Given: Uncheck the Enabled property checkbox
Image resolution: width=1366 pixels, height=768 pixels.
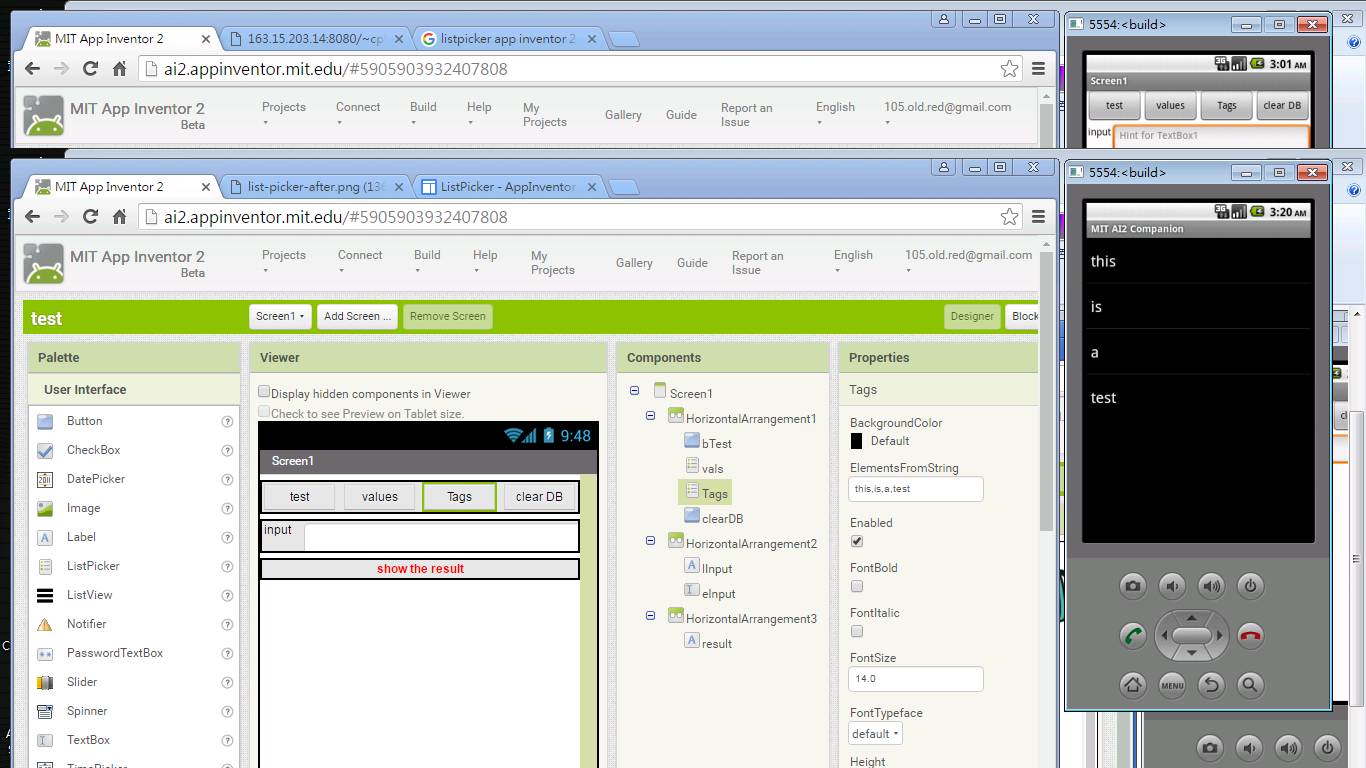Looking at the screenshot, I should click(x=856, y=541).
